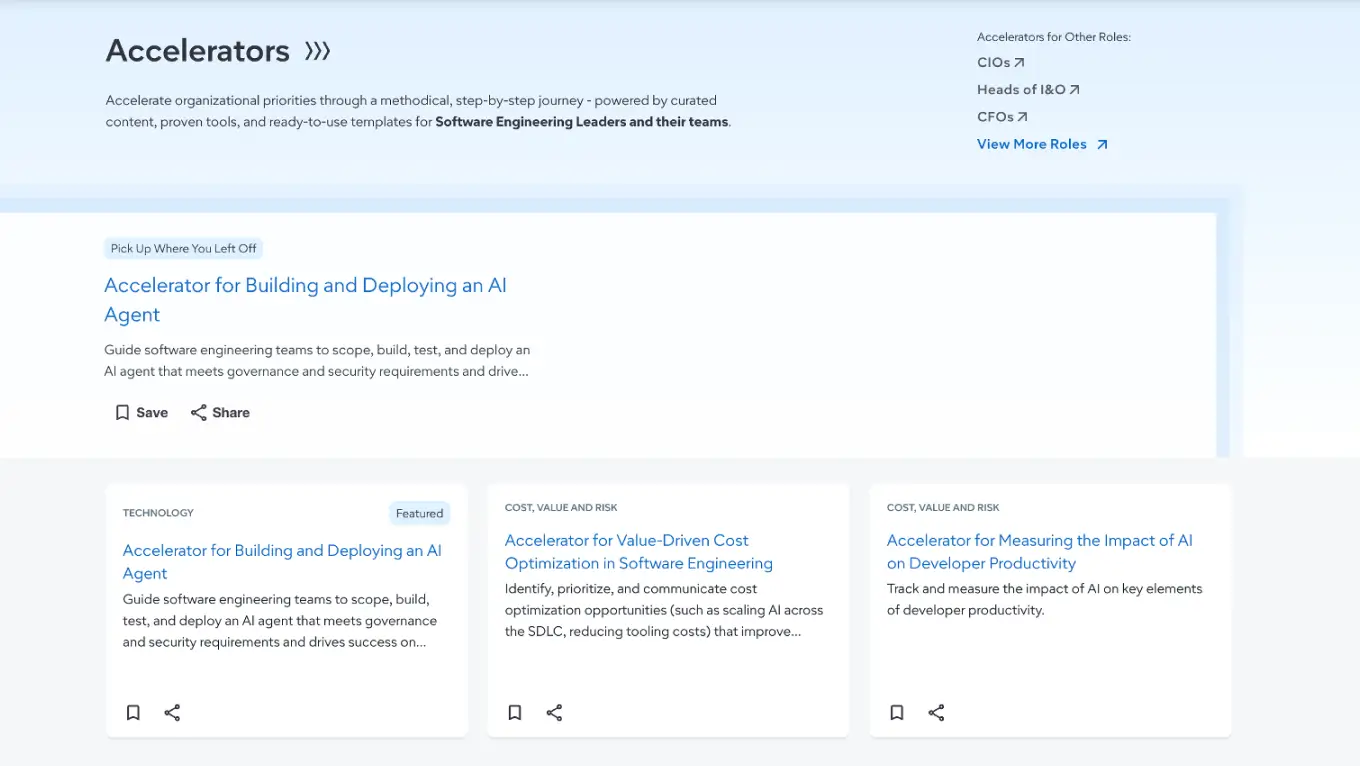Click the arrow icon next to View More Roles

pyautogui.click(x=1102, y=144)
